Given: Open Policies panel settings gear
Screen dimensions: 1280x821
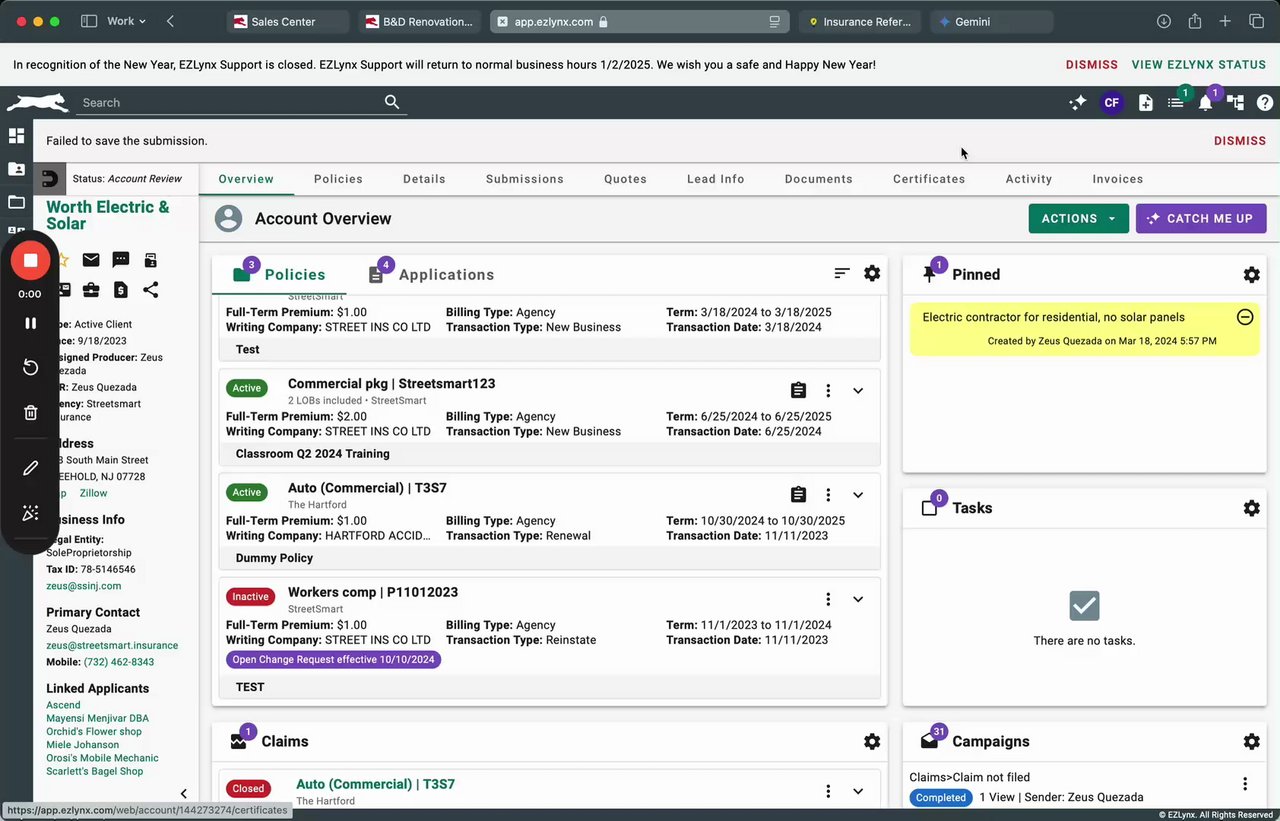Looking at the screenshot, I should coord(872,273).
